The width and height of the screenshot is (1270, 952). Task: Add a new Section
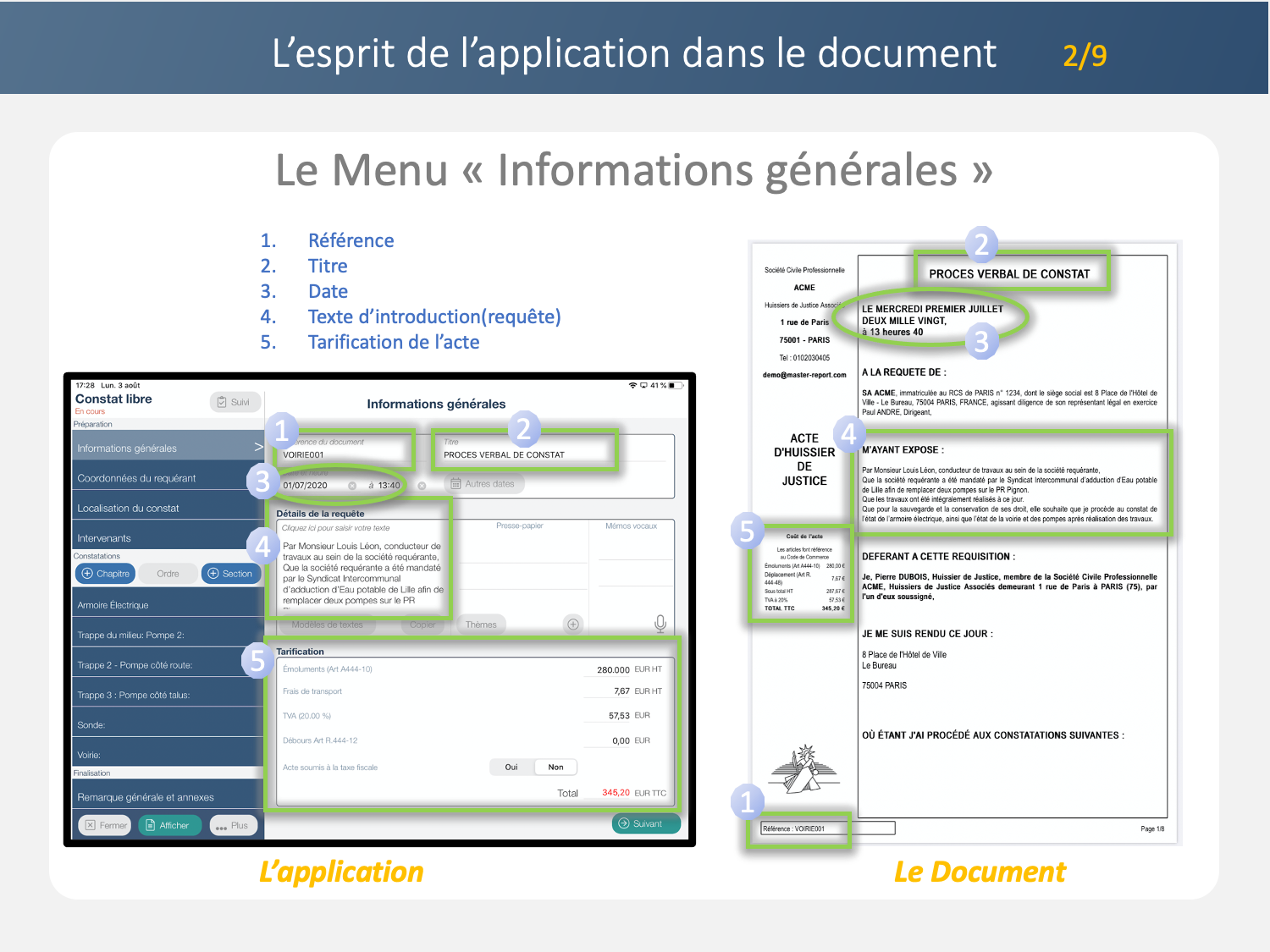(x=230, y=574)
